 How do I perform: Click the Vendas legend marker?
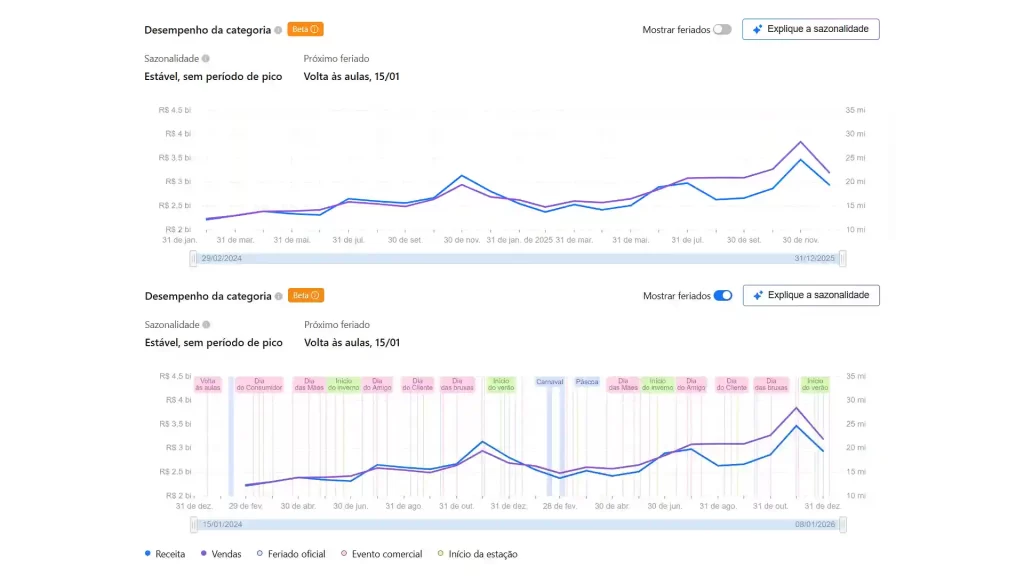[x=203, y=553]
